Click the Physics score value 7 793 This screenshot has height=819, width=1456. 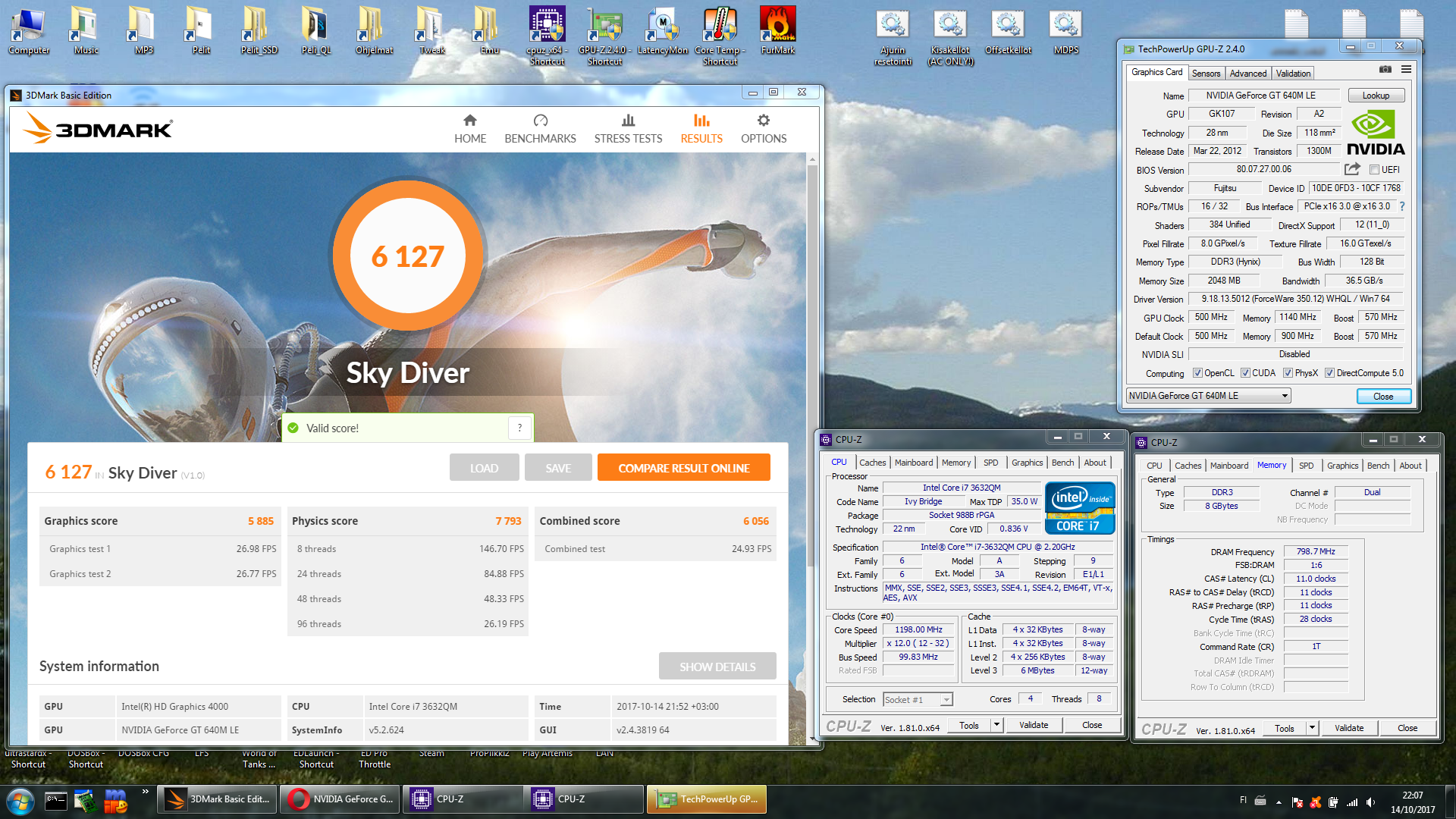coord(508,521)
